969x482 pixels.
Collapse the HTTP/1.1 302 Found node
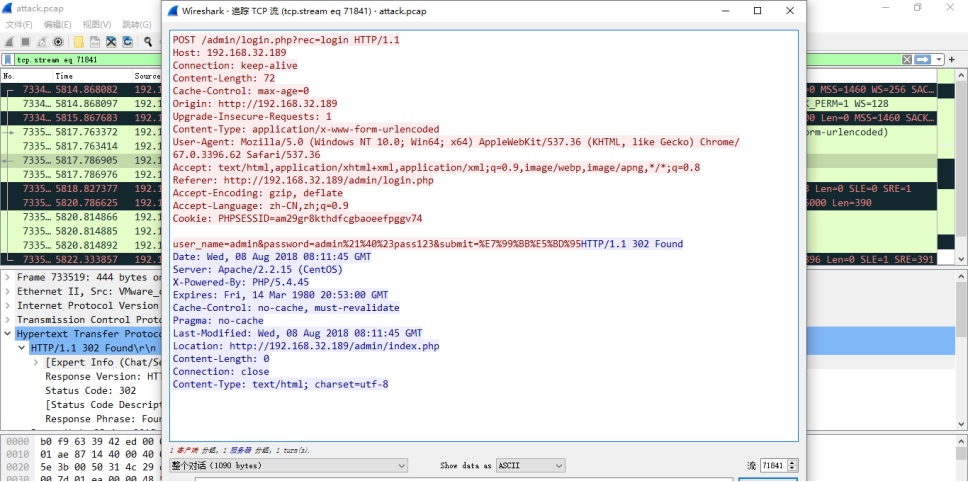point(22,349)
